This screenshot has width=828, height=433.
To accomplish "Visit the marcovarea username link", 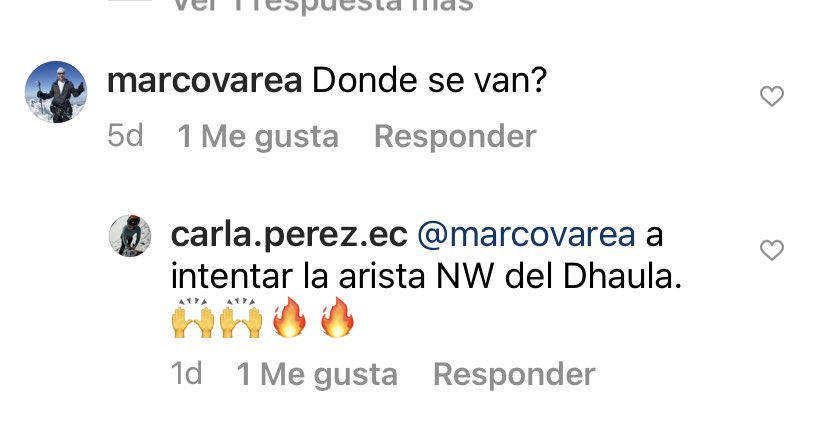I will click(204, 81).
